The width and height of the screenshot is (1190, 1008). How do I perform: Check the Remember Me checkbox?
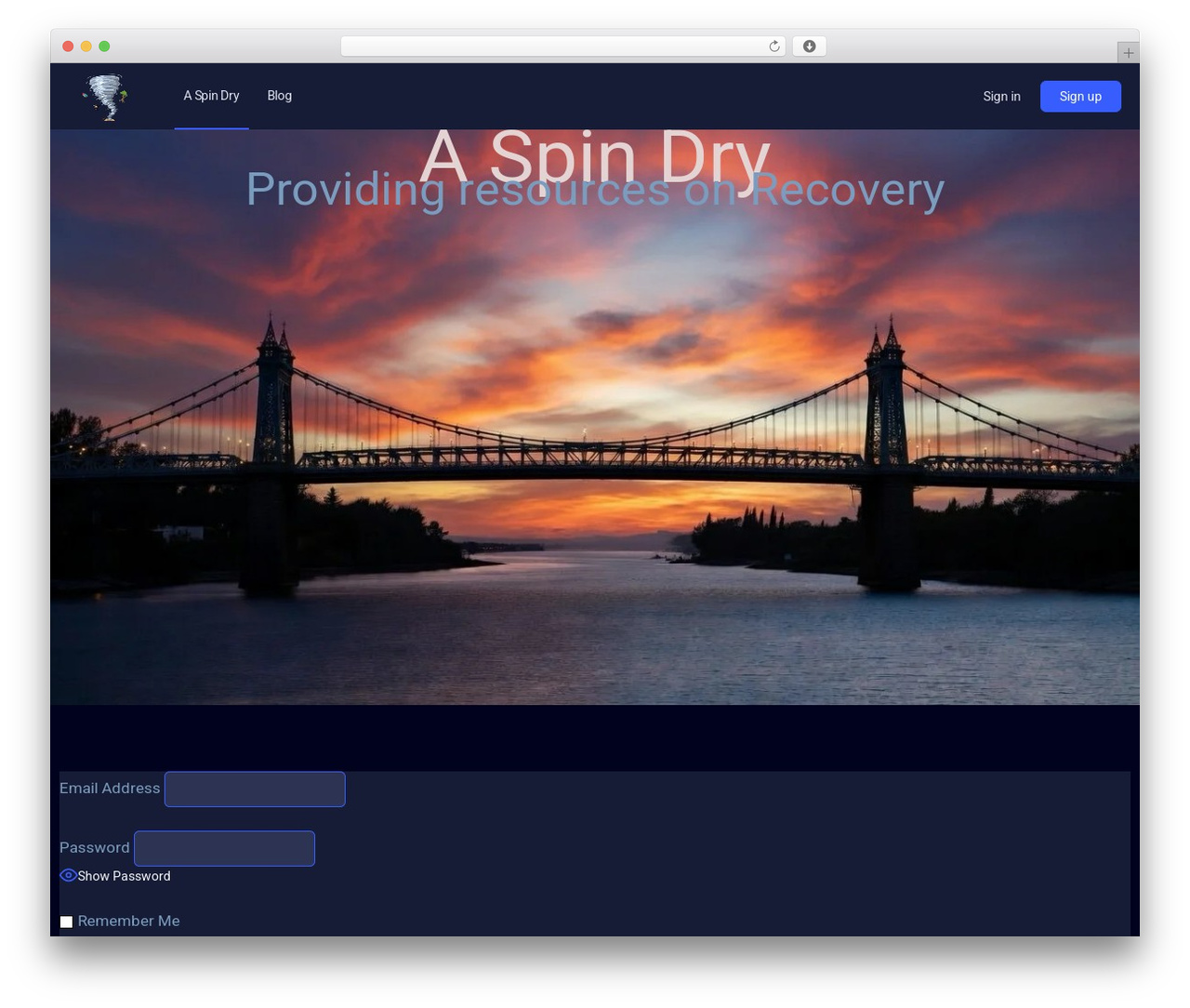[x=66, y=922]
